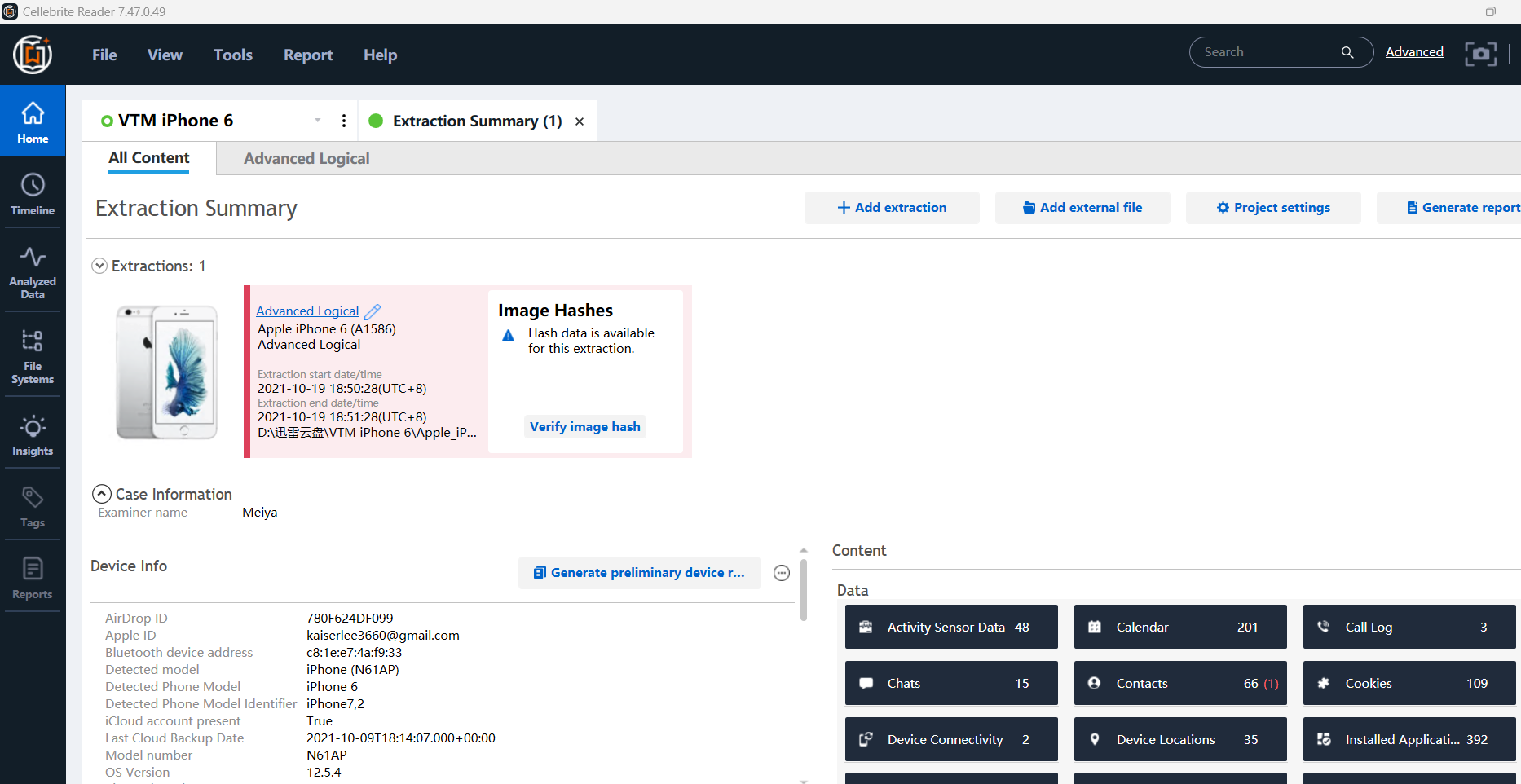Open the Reports section

point(33,579)
